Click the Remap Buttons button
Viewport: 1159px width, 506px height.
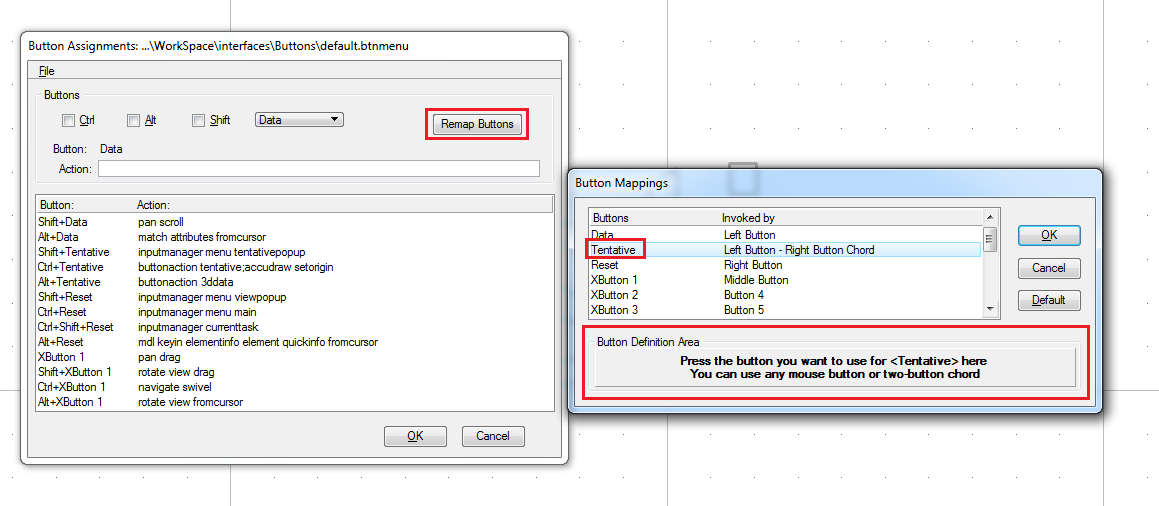tap(477, 124)
